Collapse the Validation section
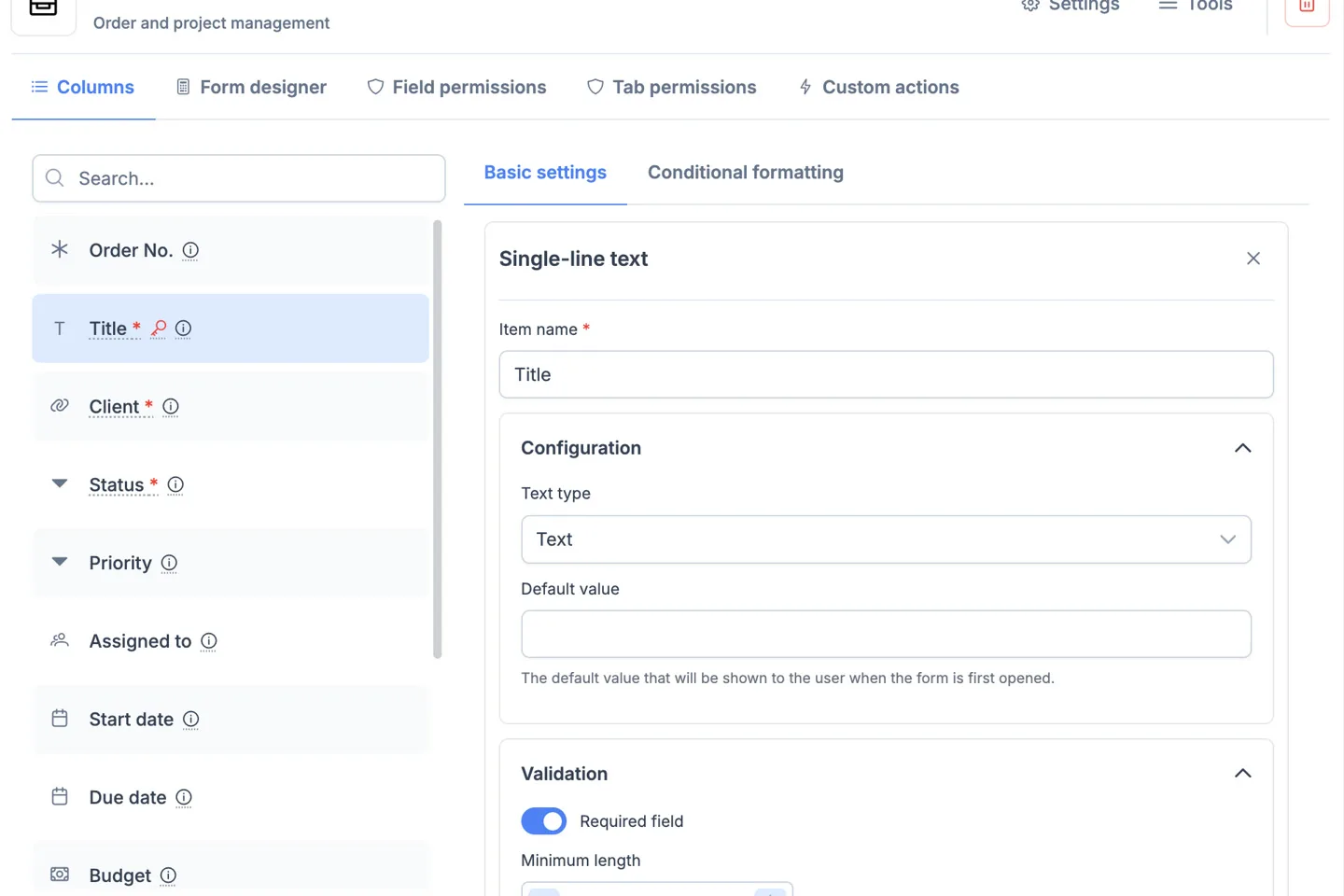1344x896 pixels. (1242, 773)
